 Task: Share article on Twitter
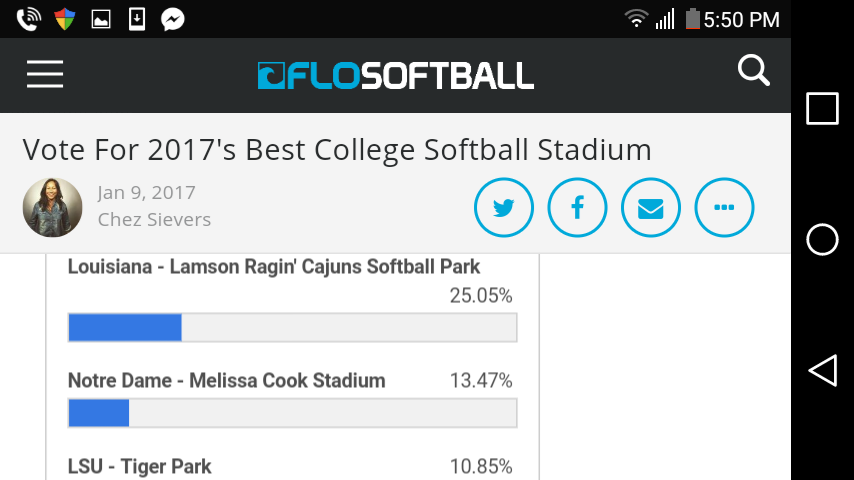click(x=503, y=208)
